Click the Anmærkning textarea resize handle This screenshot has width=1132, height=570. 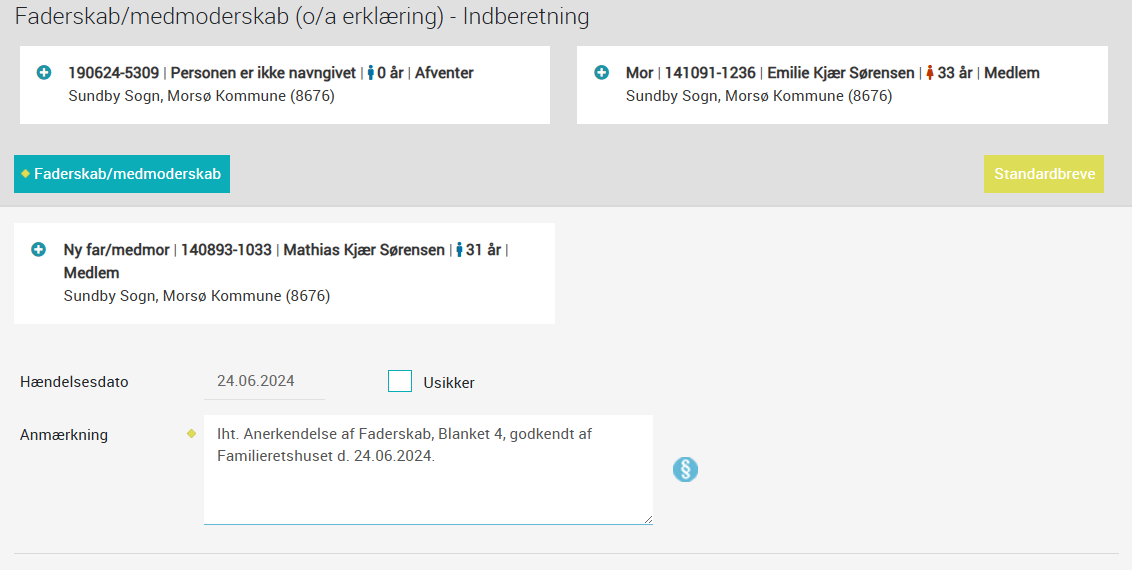(x=648, y=519)
